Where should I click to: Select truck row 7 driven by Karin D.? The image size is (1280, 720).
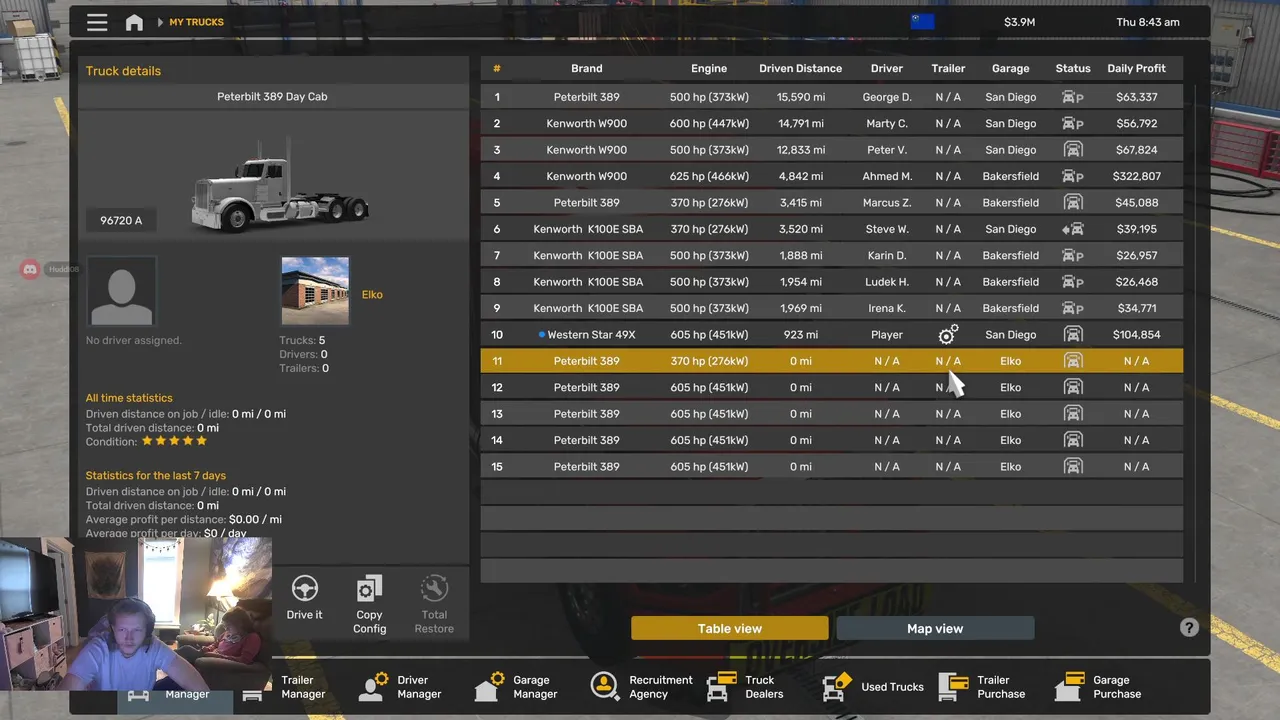click(x=832, y=255)
